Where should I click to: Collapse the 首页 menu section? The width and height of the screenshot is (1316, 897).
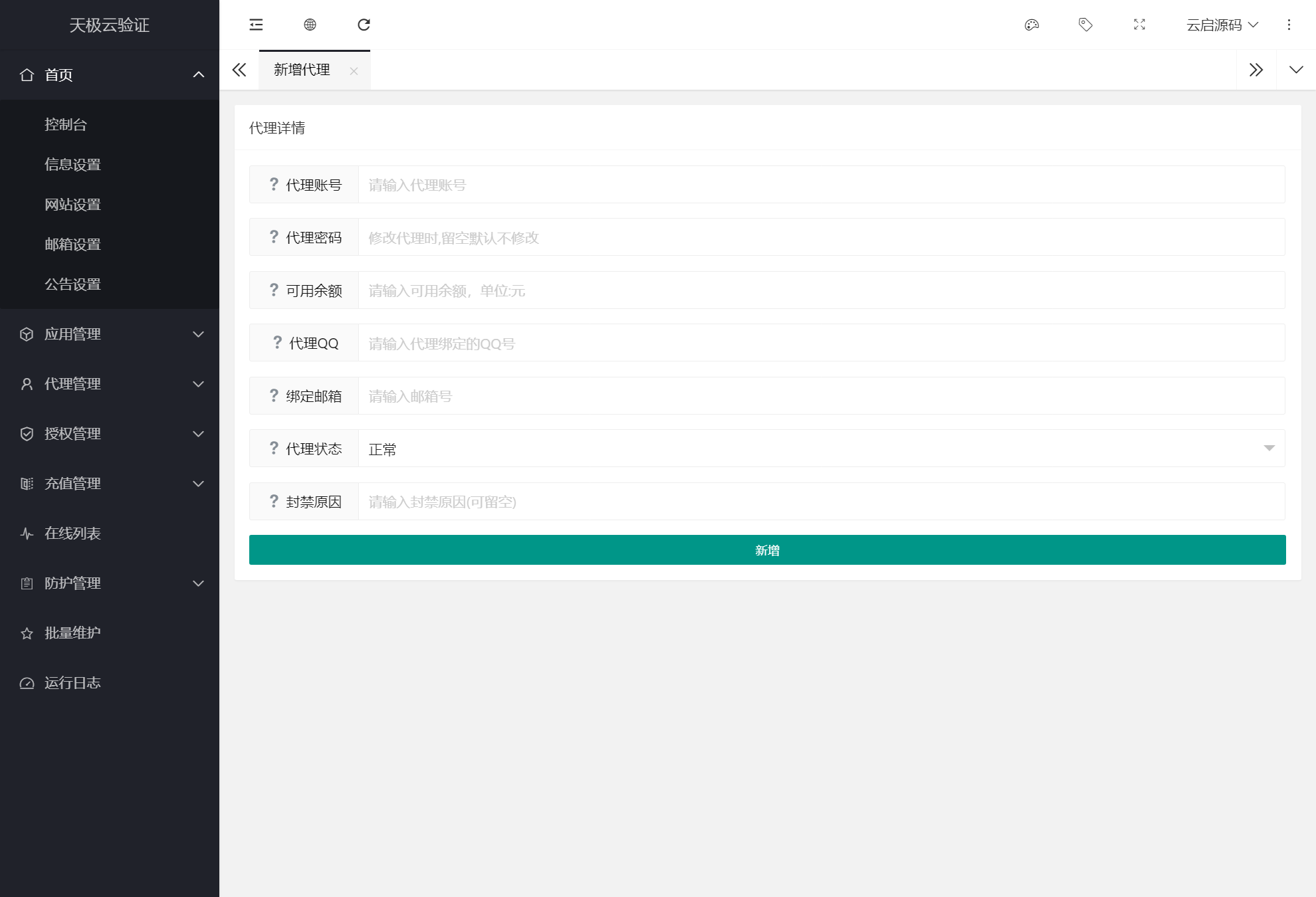[x=110, y=74]
